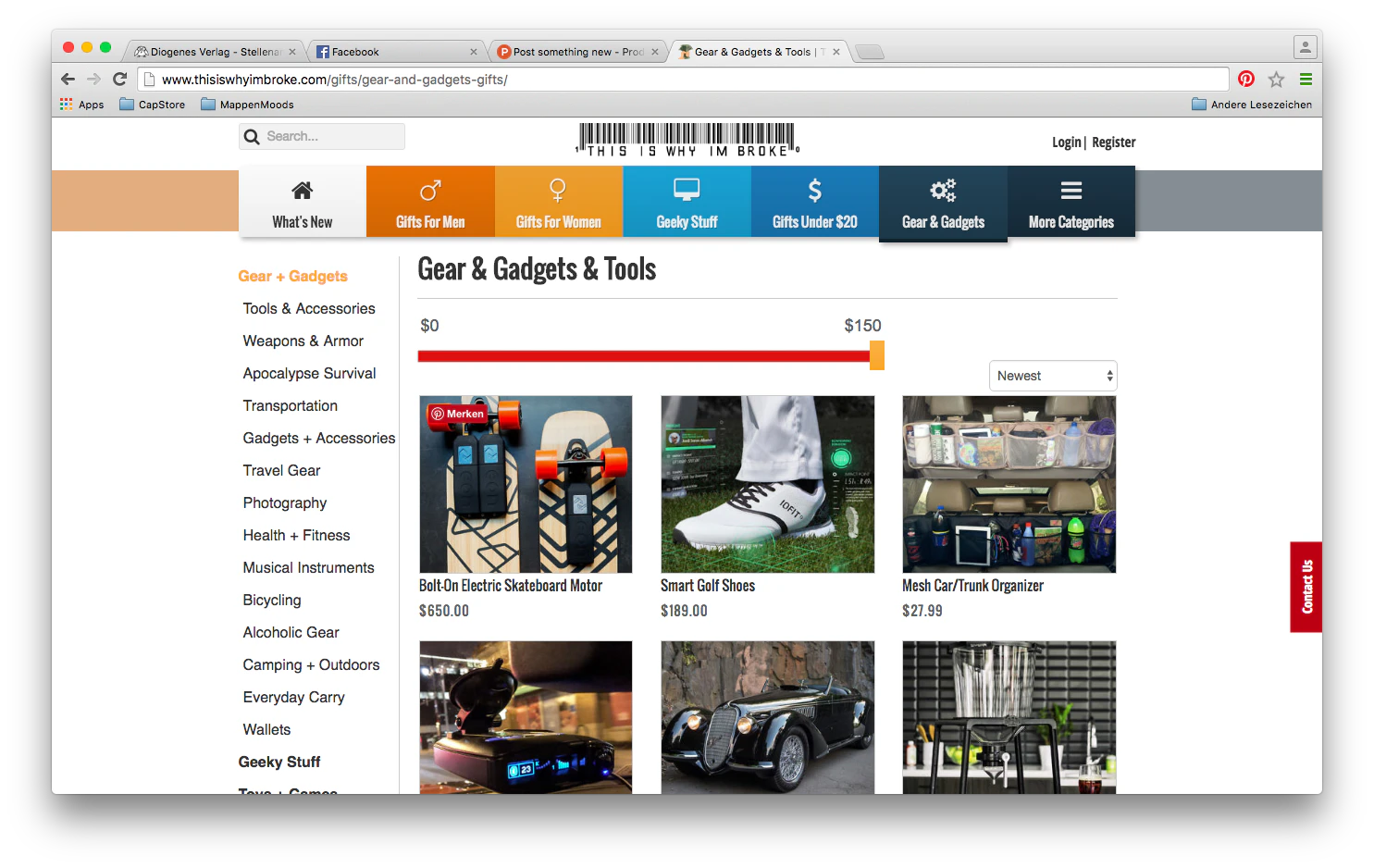The height and width of the screenshot is (868, 1374).
Task: Click the Mesh Car/Trunk Organizer title
Action: 972,586
